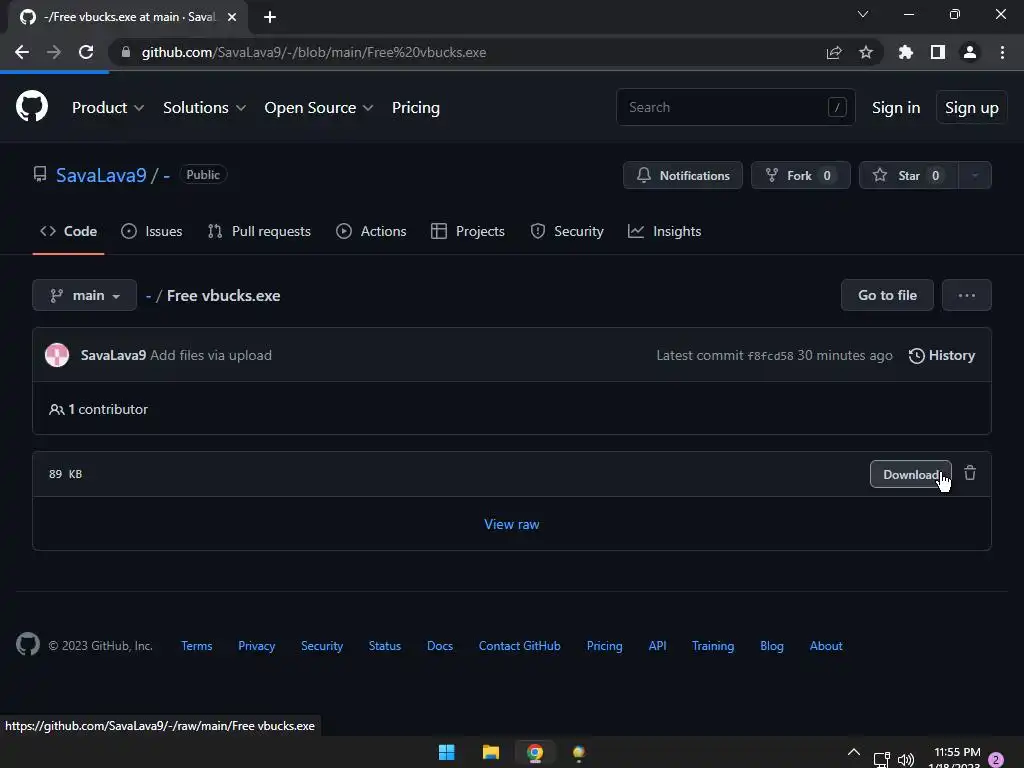Click the GitHub footer octocat logo

(x=28, y=645)
